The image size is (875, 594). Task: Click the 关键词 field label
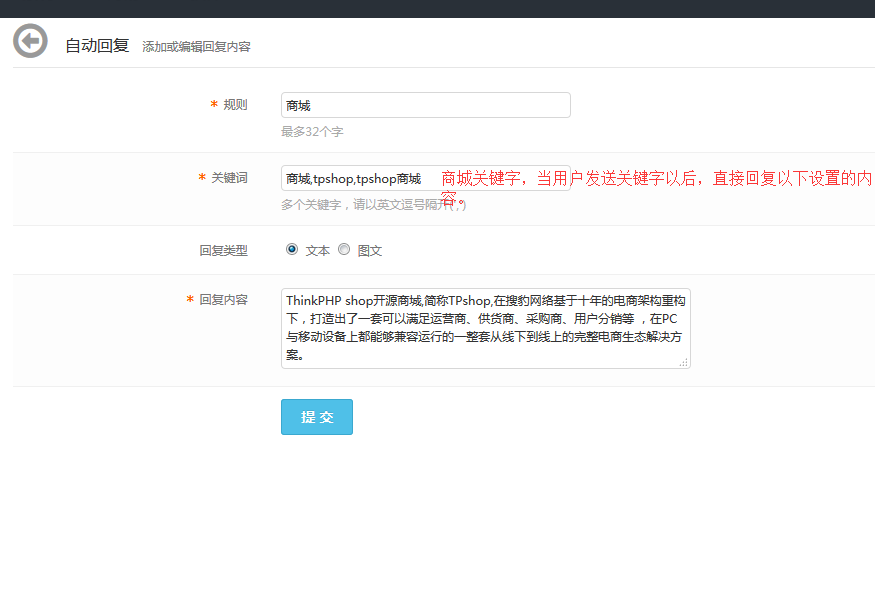229,178
